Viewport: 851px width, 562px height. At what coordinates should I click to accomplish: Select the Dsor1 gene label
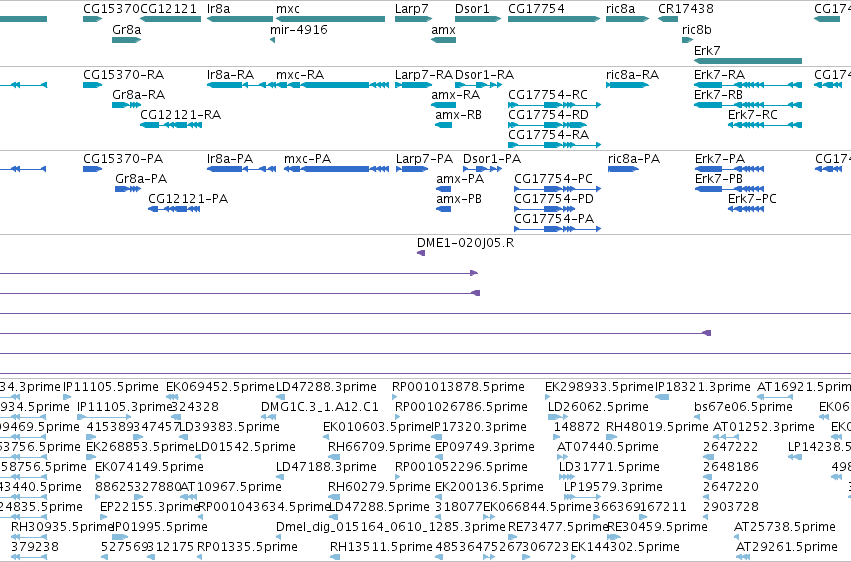tap(472, 9)
